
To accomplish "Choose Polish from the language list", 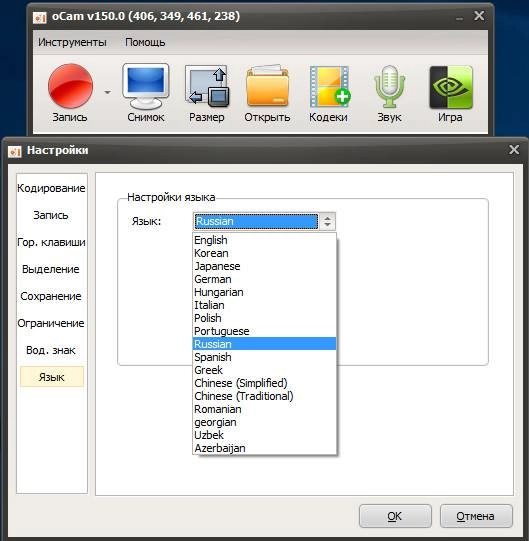I will pyautogui.click(x=264, y=318).
